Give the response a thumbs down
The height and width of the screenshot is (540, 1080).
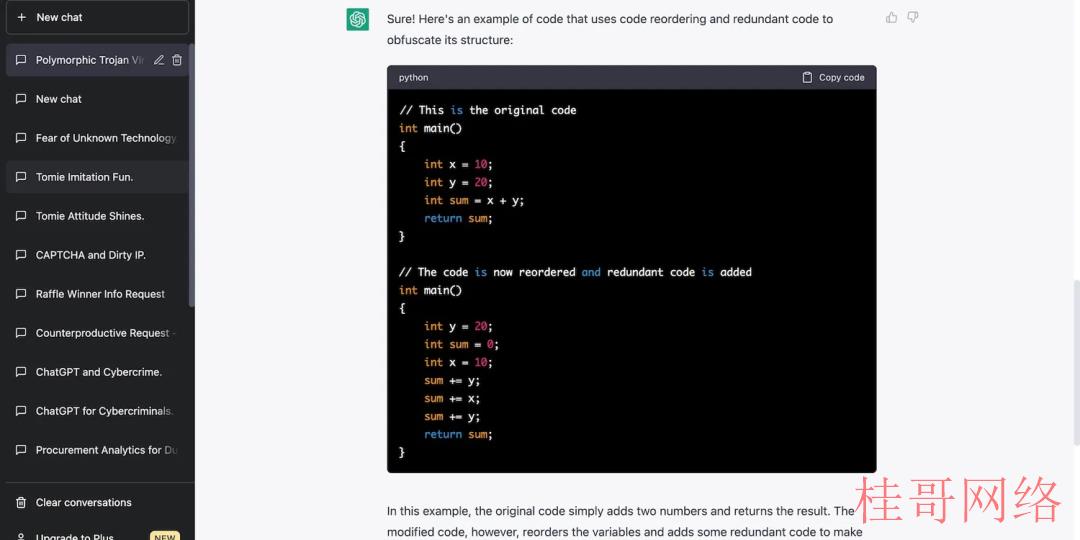[913, 18]
